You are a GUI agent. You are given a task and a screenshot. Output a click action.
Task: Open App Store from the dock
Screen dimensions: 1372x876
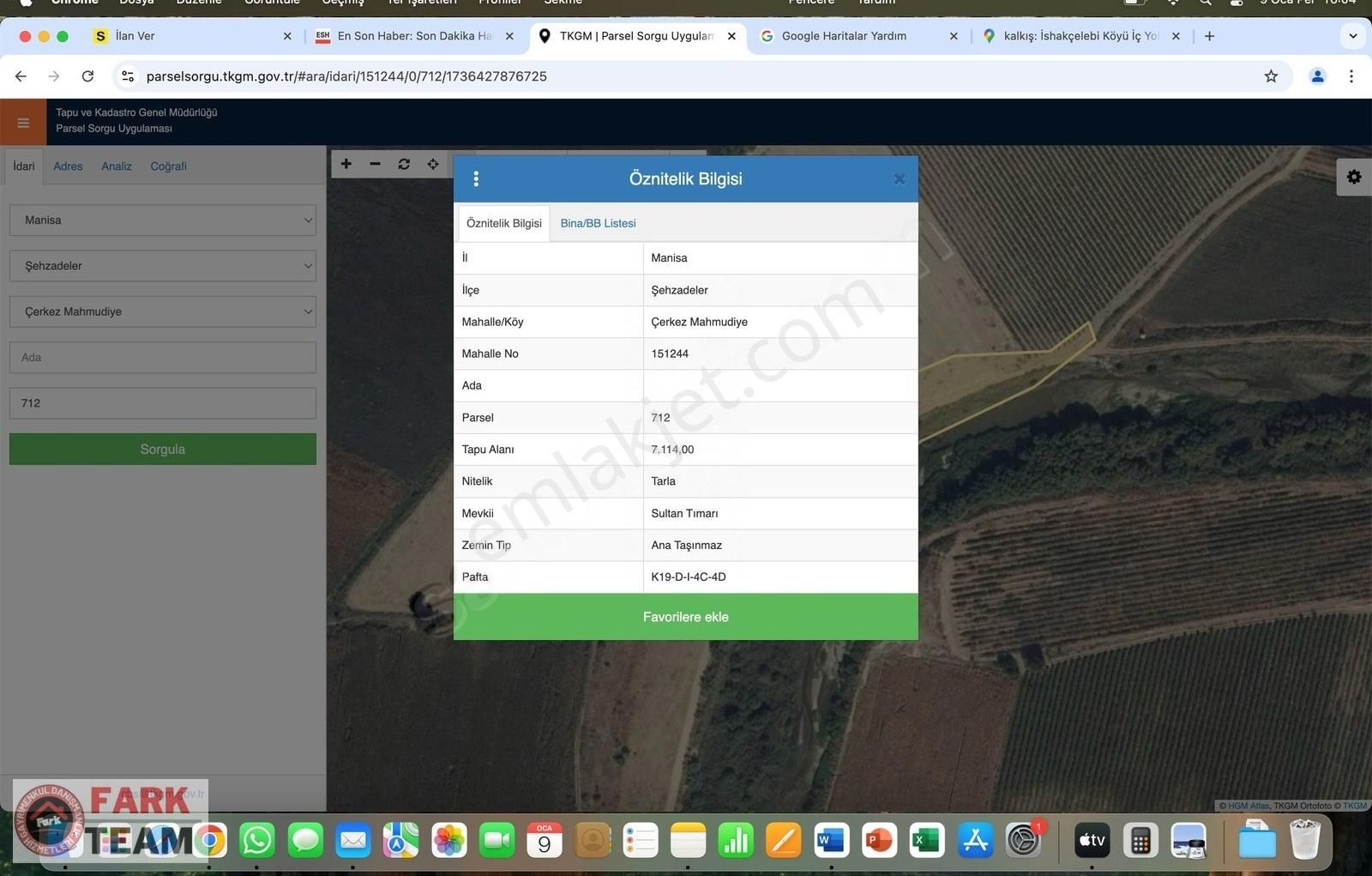click(975, 840)
